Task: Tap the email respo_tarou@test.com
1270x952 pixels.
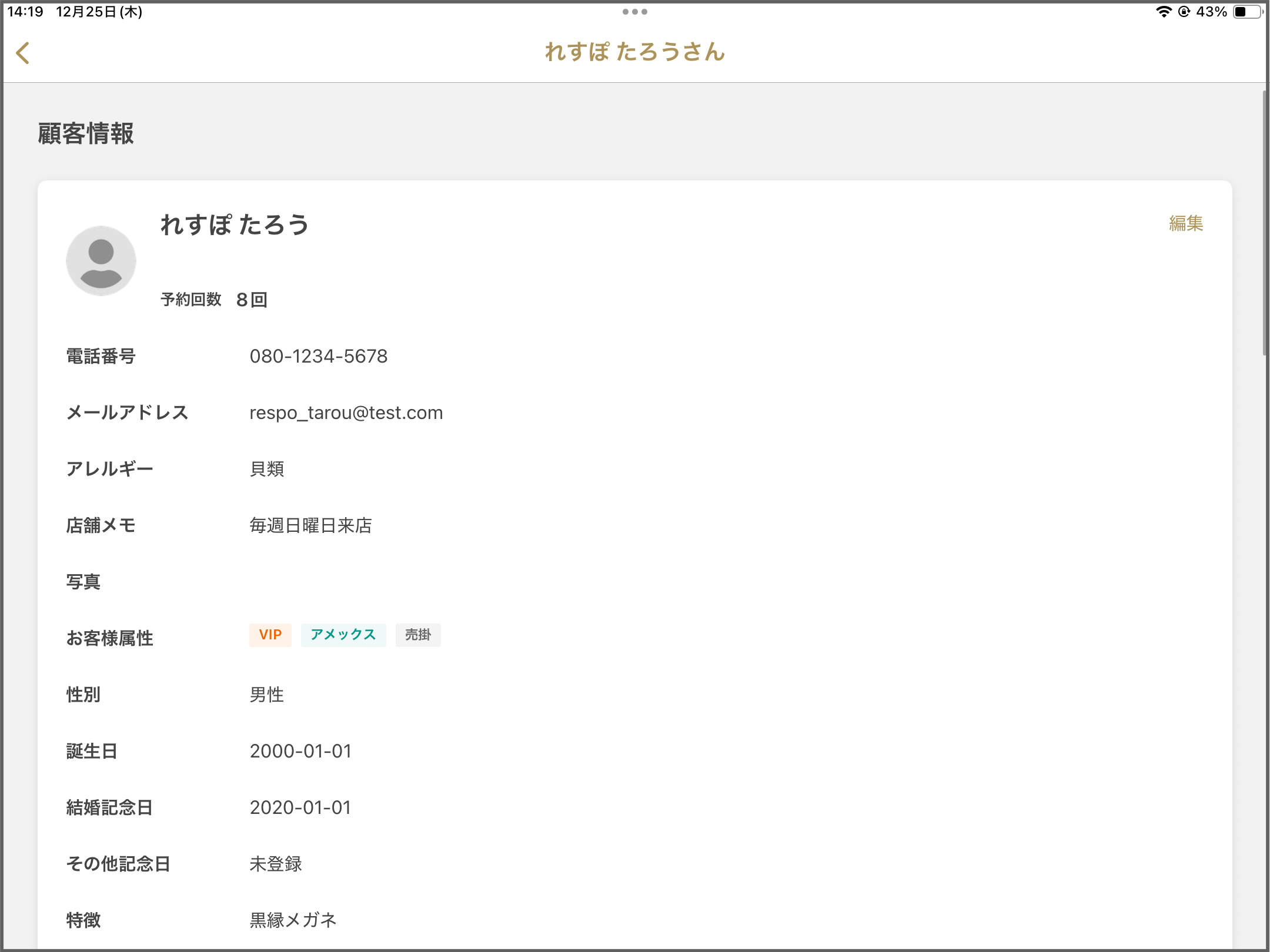Action: [346, 413]
